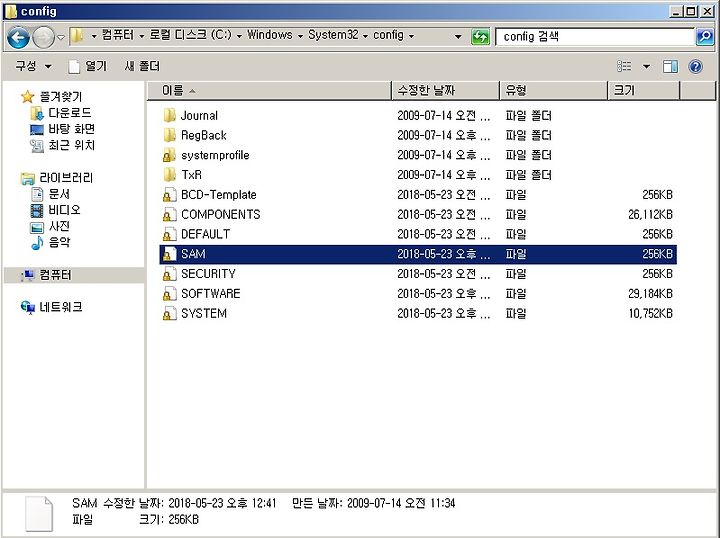Go back with the Back arrow button
The width and height of the screenshot is (720, 538).
(18, 37)
